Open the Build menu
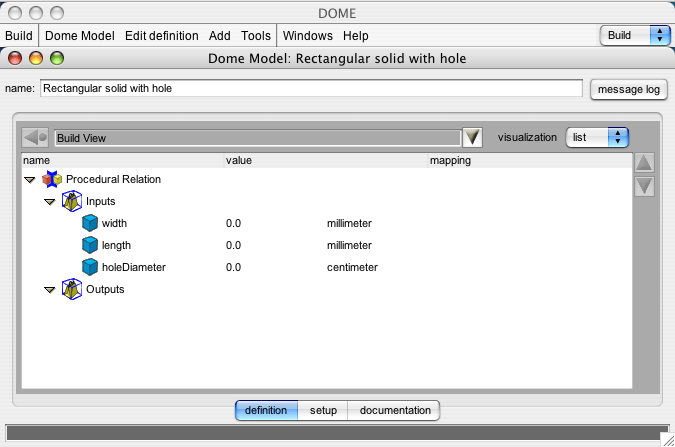 [19, 36]
